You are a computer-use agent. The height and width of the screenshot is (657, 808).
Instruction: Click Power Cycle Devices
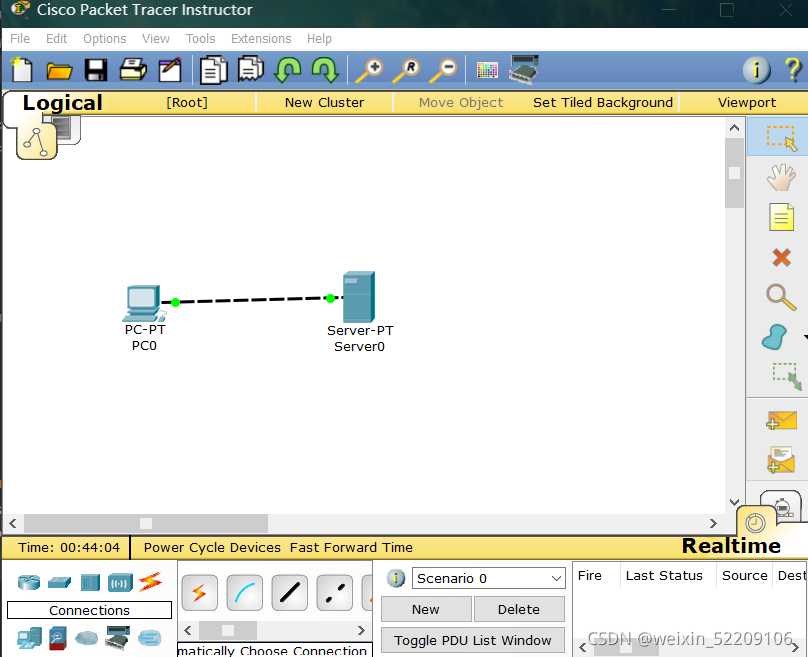[x=212, y=547]
